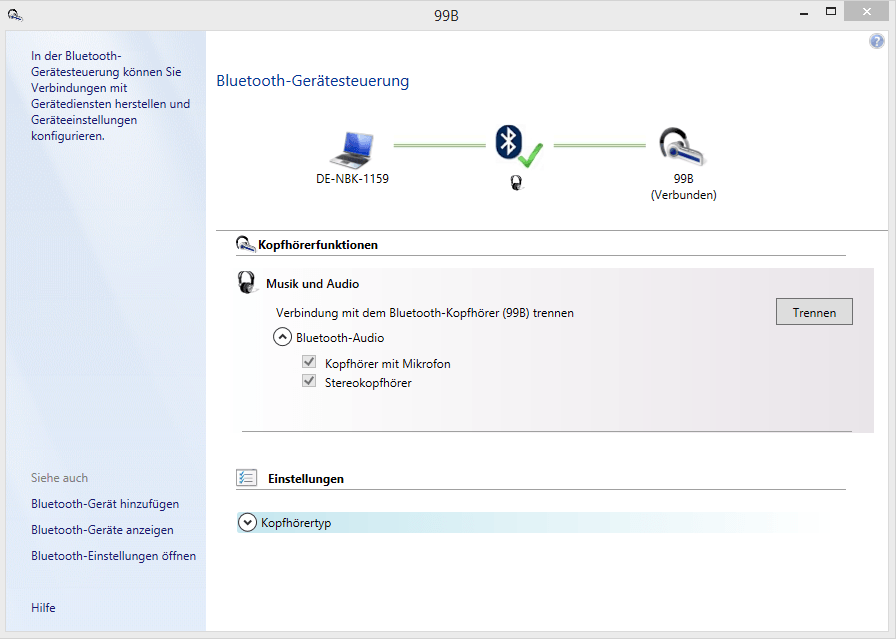896x639 pixels.
Task: Click the 99B headset device icon
Action: (x=682, y=147)
